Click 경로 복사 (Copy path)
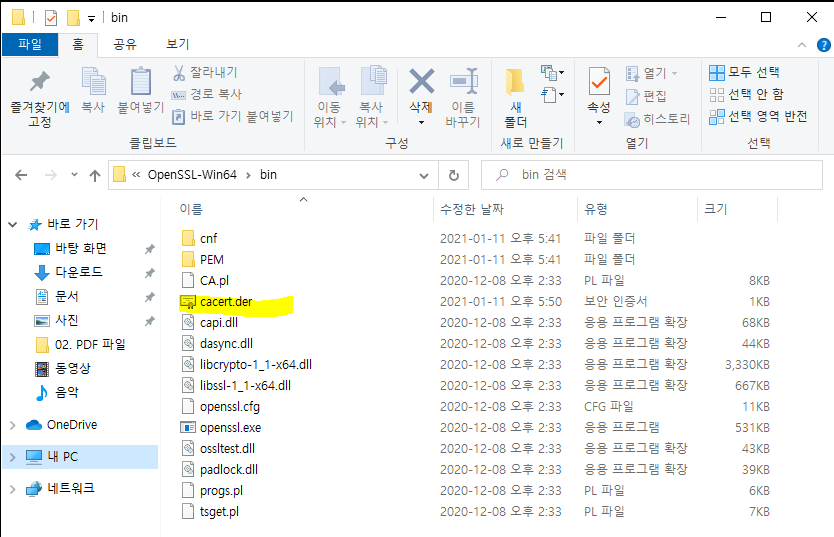 [207, 94]
